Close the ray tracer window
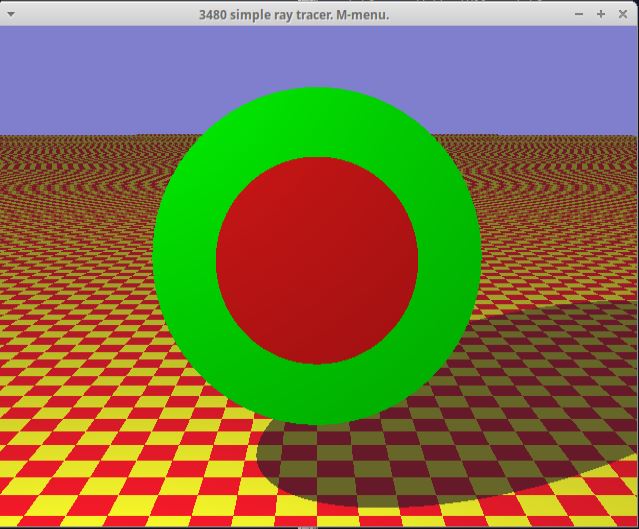Viewport: 639px width, 529px height. [623, 14]
